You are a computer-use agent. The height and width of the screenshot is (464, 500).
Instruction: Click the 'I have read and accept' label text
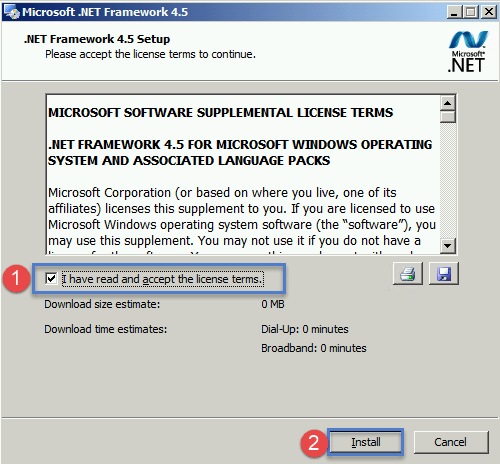163,279
